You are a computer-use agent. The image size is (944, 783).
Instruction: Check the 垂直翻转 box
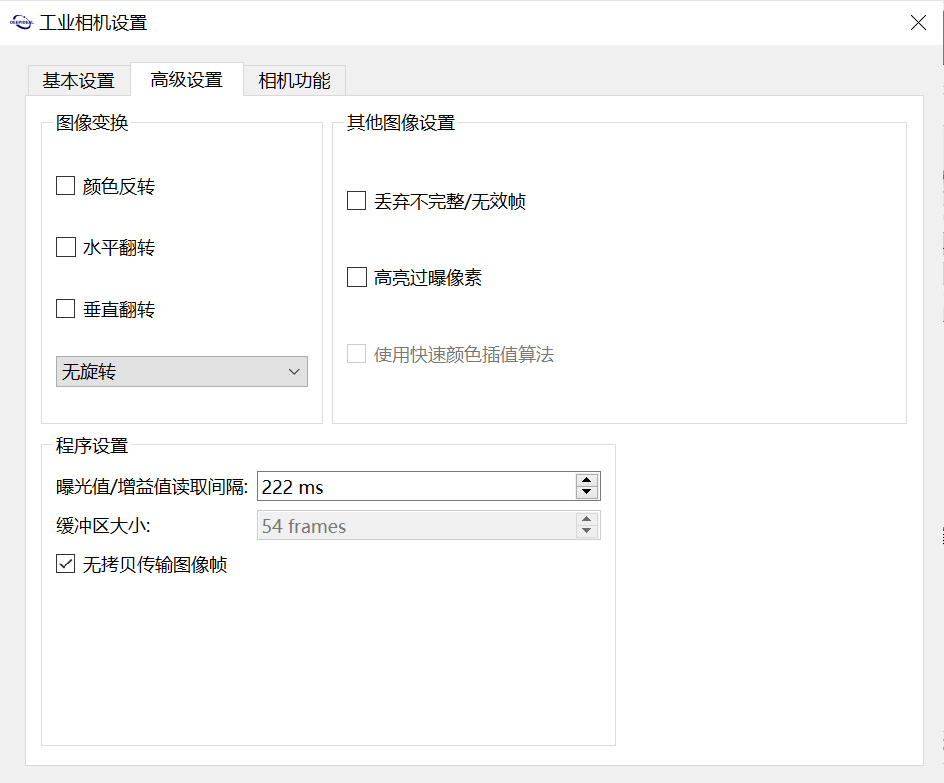(x=66, y=309)
